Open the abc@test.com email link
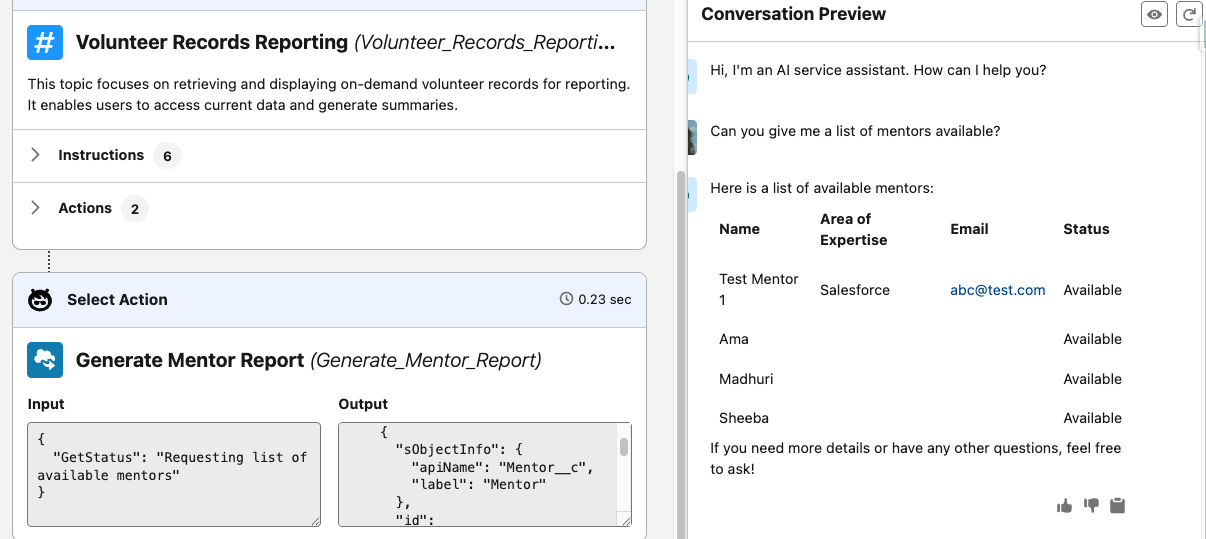 (x=997, y=290)
